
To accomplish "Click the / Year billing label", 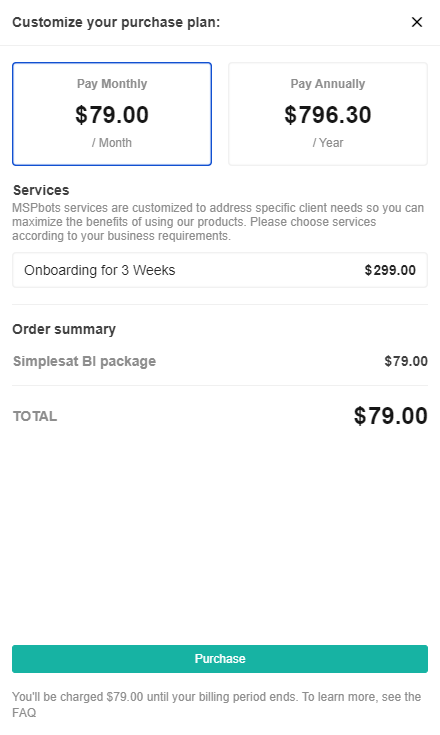I will 328,142.
